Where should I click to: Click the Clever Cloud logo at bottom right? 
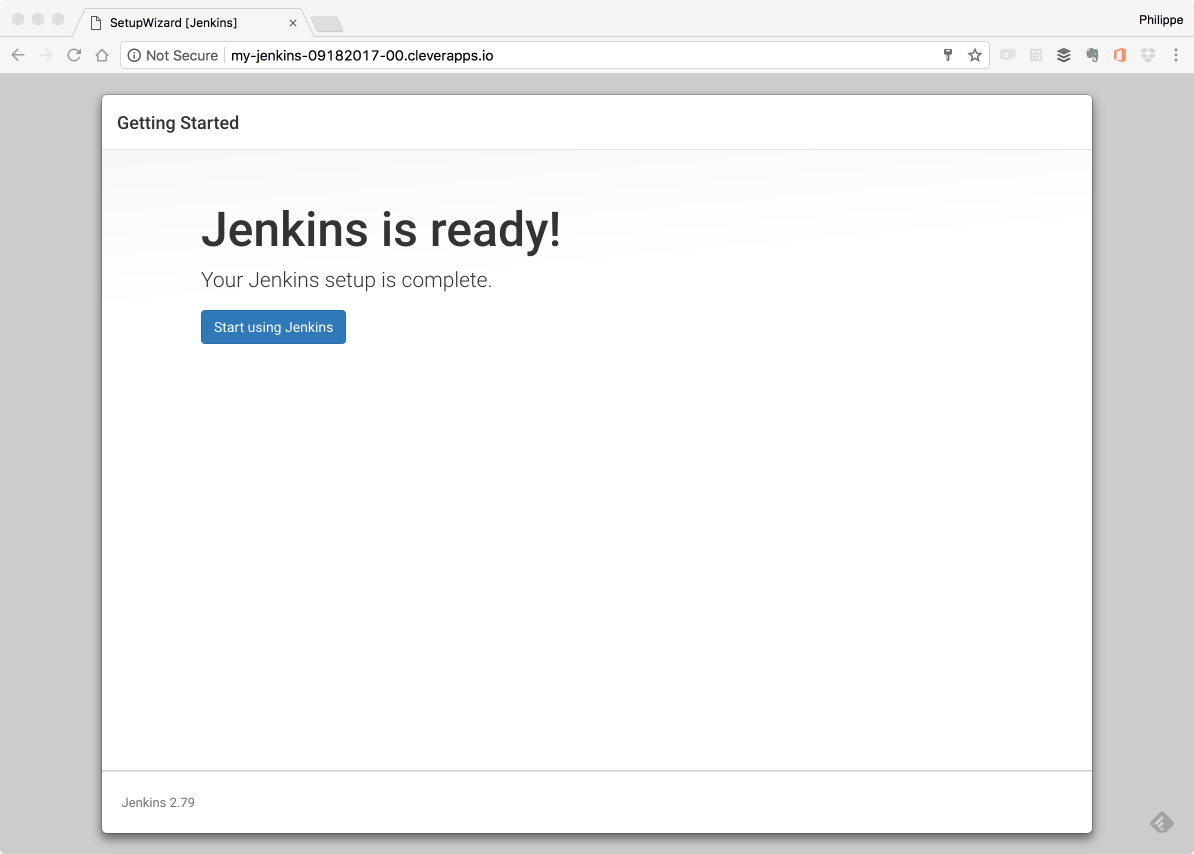(x=1161, y=822)
